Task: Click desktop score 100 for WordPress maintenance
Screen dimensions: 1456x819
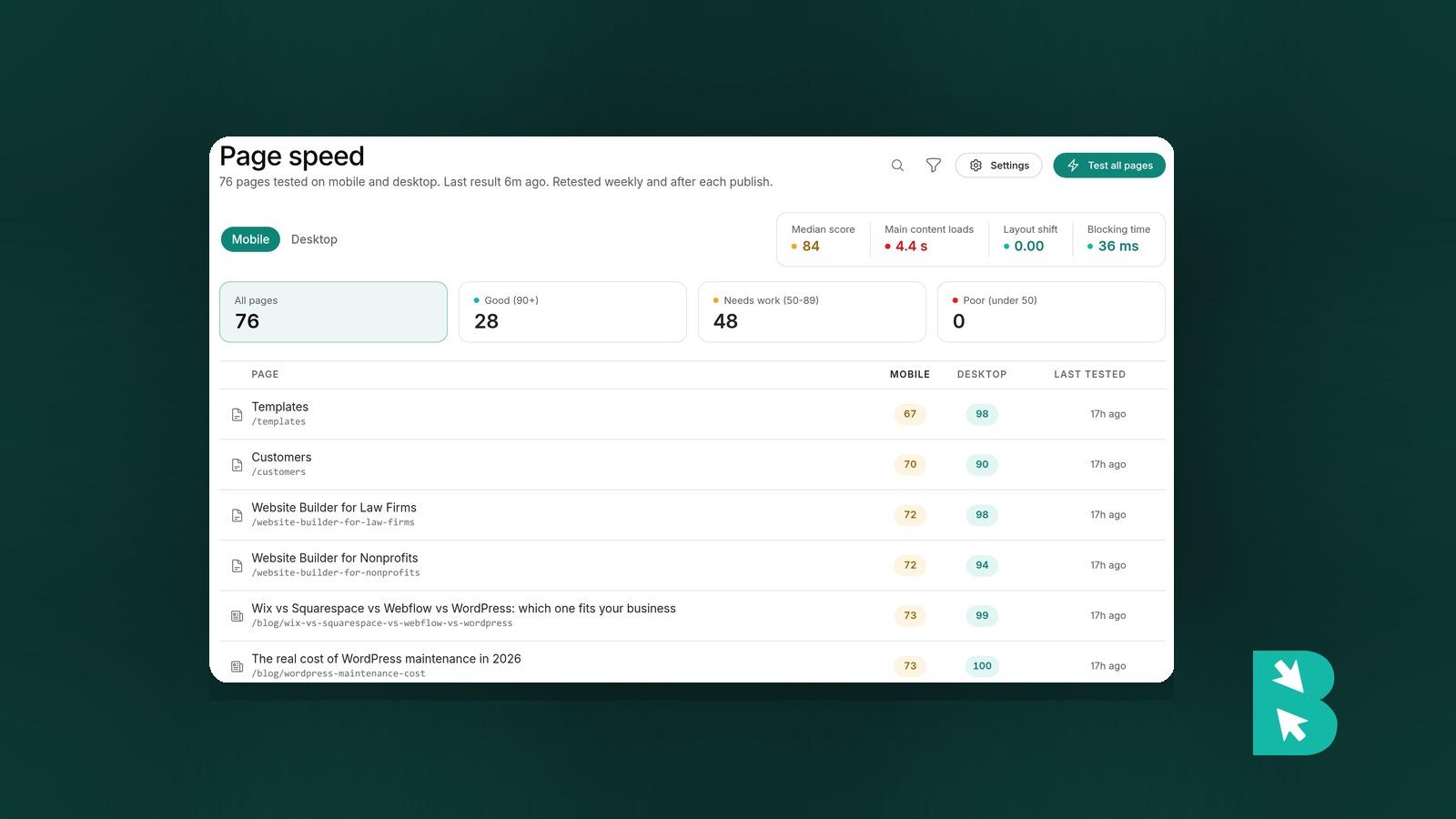Action: 982,666
